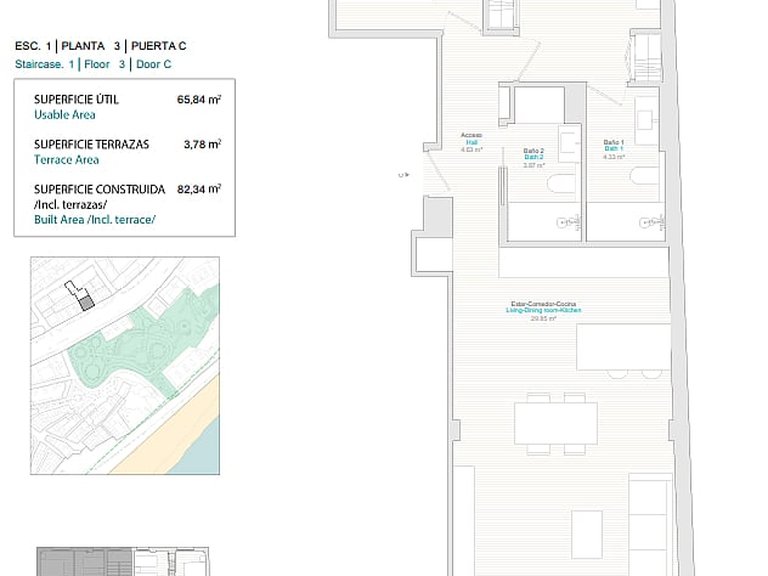Click the Bath 1 washbasin symbol

pyautogui.click(x=647, y=120)
